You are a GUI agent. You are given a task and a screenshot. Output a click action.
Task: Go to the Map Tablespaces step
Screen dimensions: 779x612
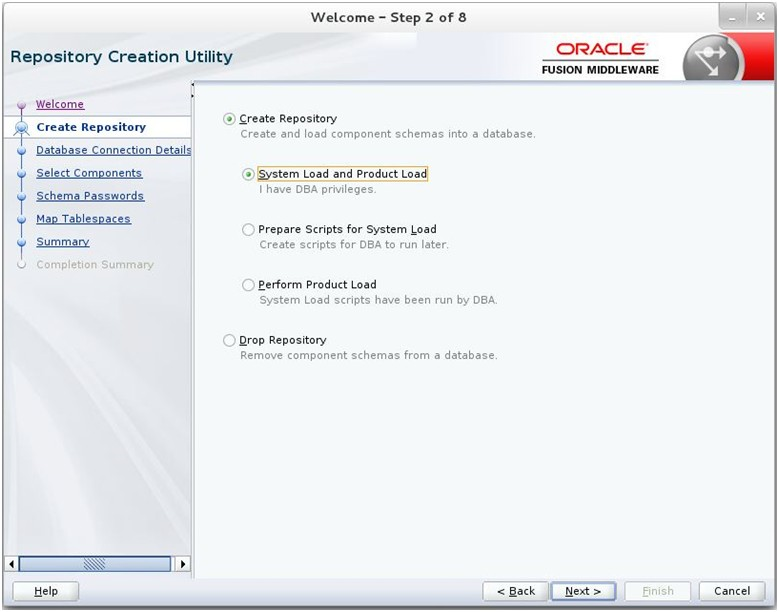[83, 219]
